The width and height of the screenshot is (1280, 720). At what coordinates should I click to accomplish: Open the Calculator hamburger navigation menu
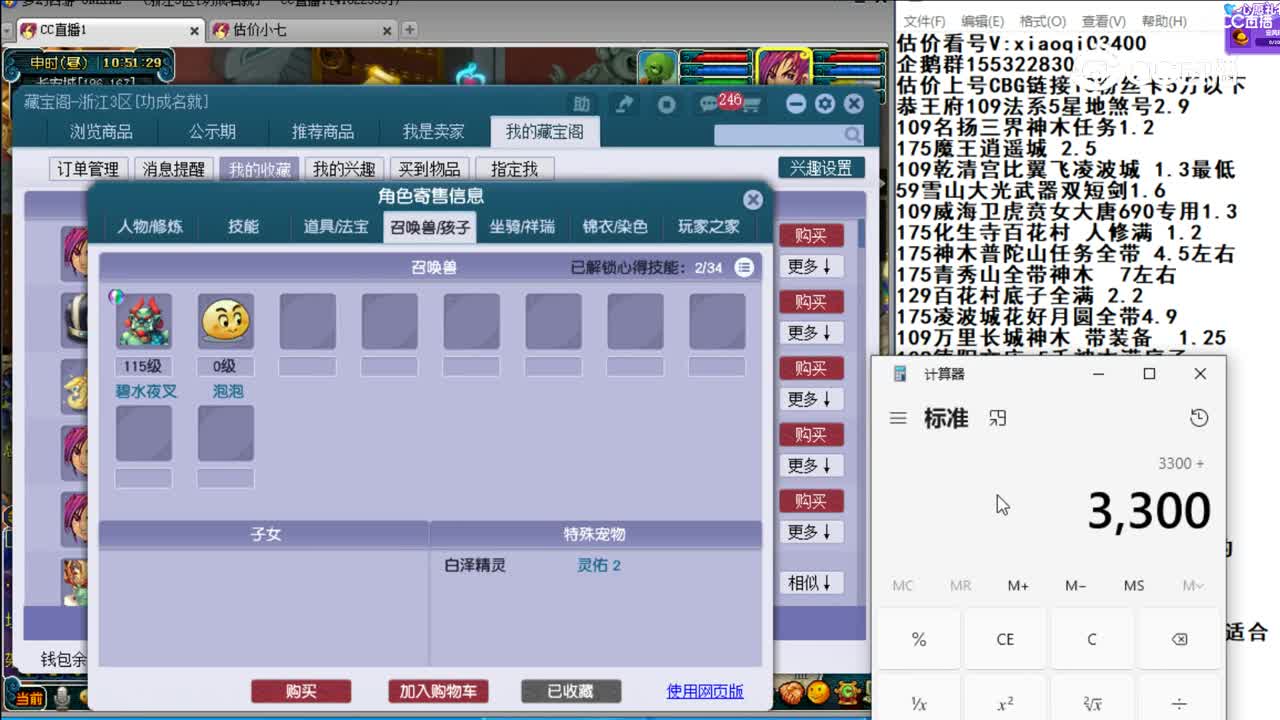tap(898, 419)
